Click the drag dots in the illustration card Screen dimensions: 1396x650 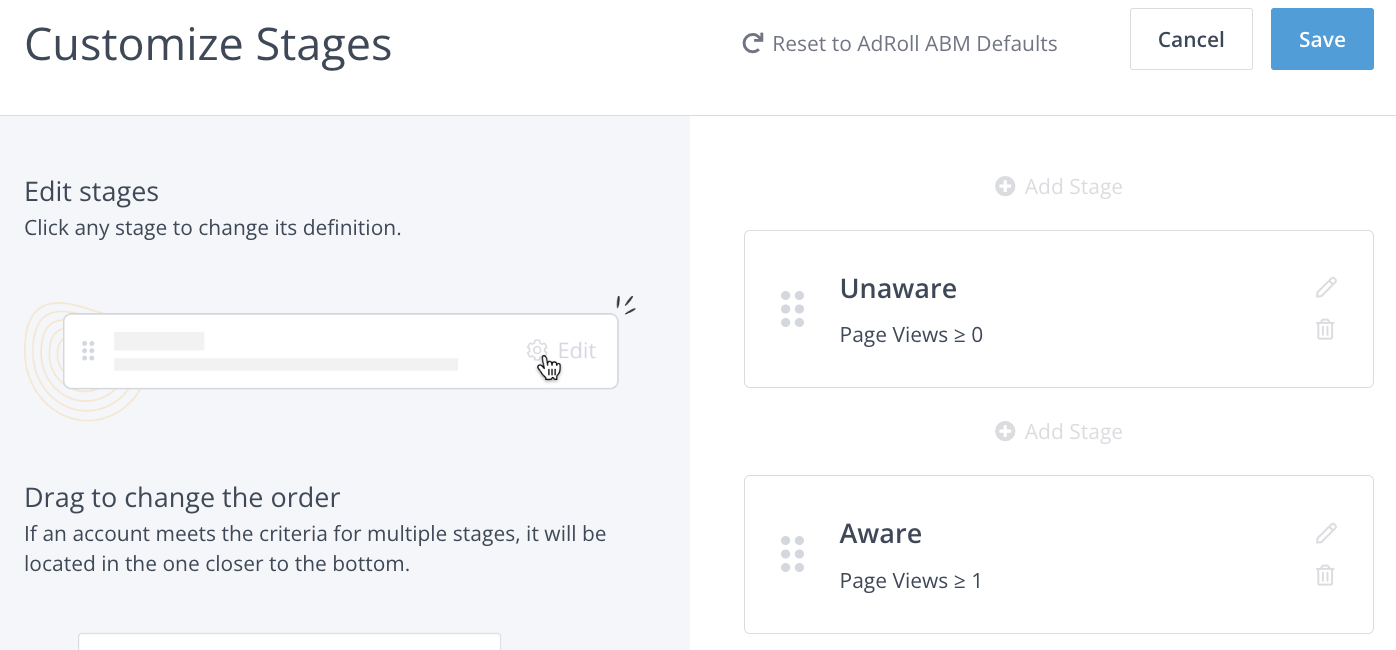(x=88, y=350)
